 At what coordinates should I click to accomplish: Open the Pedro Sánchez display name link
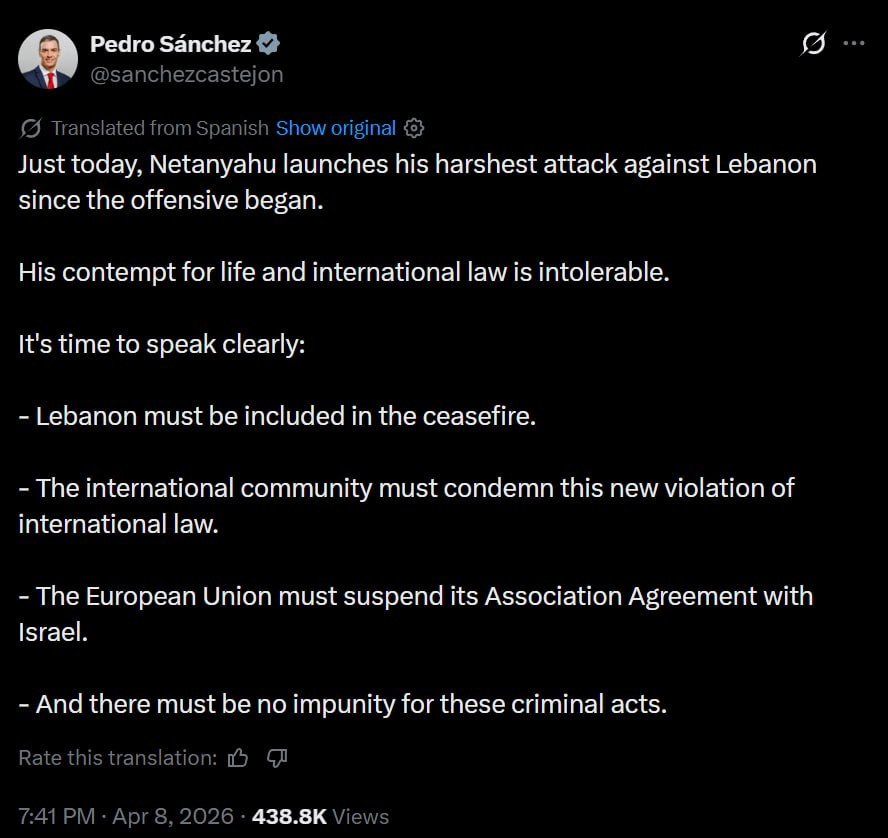tap(170, 44)
